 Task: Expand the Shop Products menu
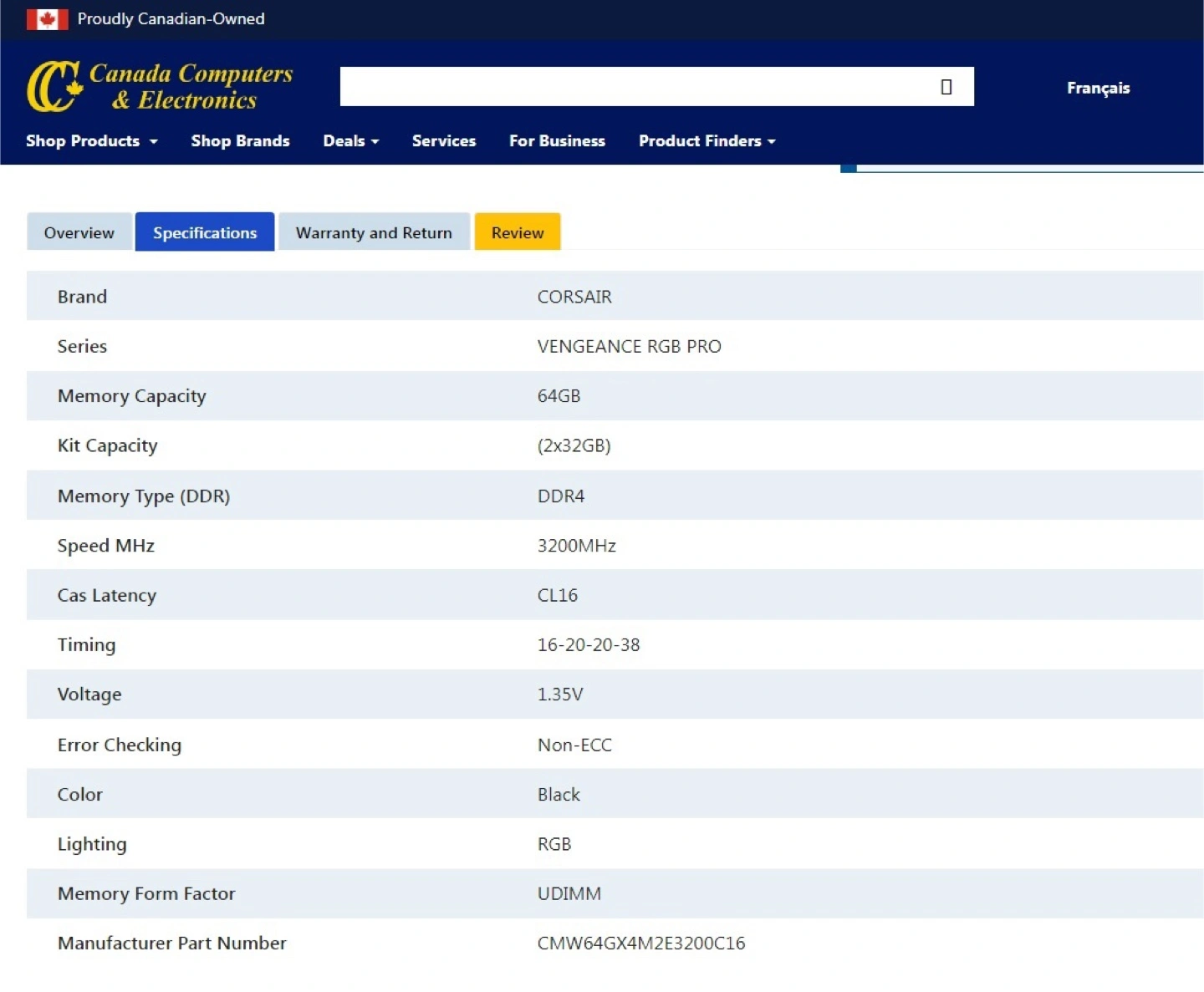[x=91, y=141]
